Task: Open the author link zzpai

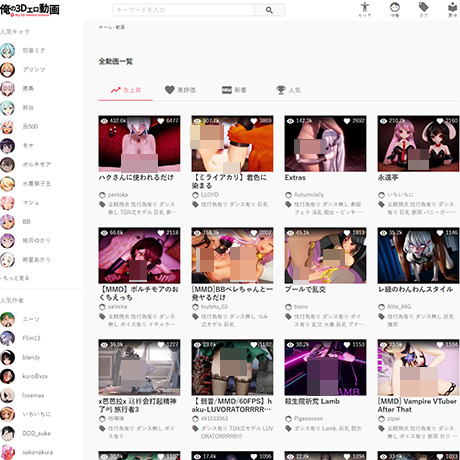Action: tap(393, 419)
